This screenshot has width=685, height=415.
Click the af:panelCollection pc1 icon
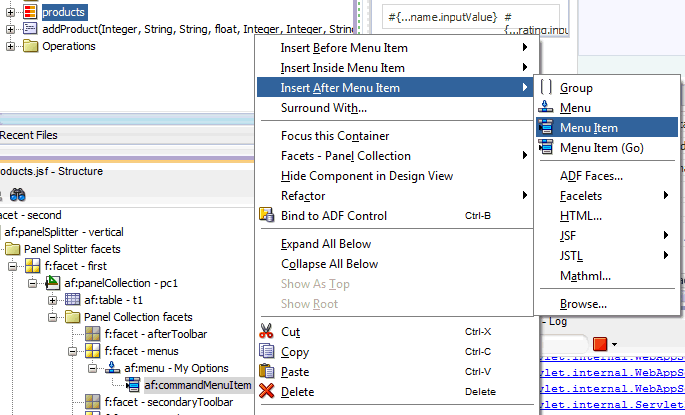point(52,283)
